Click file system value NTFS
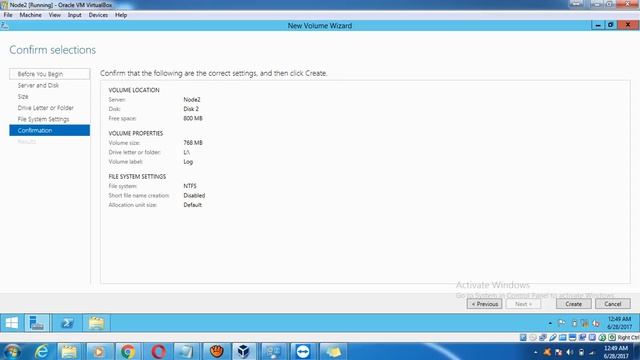The height and width of the screenshot is (360, 640). [190, 186]
